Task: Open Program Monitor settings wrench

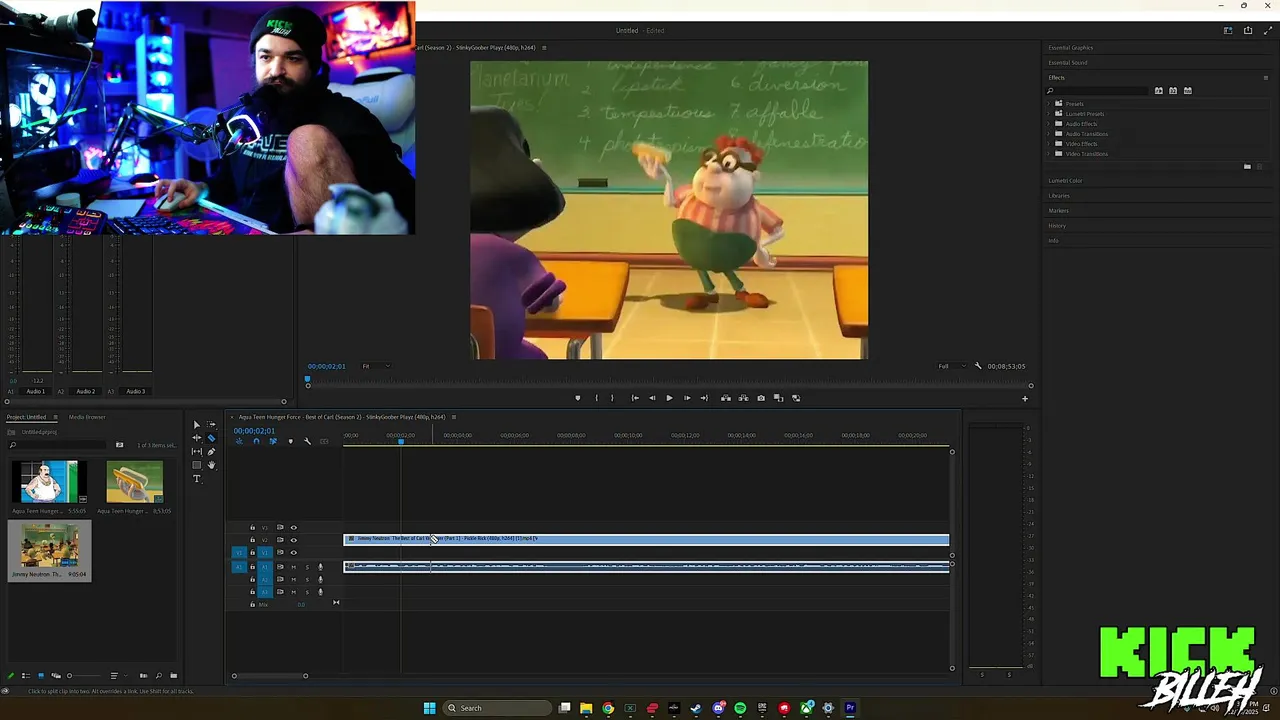Action: [x=978, y=366]
